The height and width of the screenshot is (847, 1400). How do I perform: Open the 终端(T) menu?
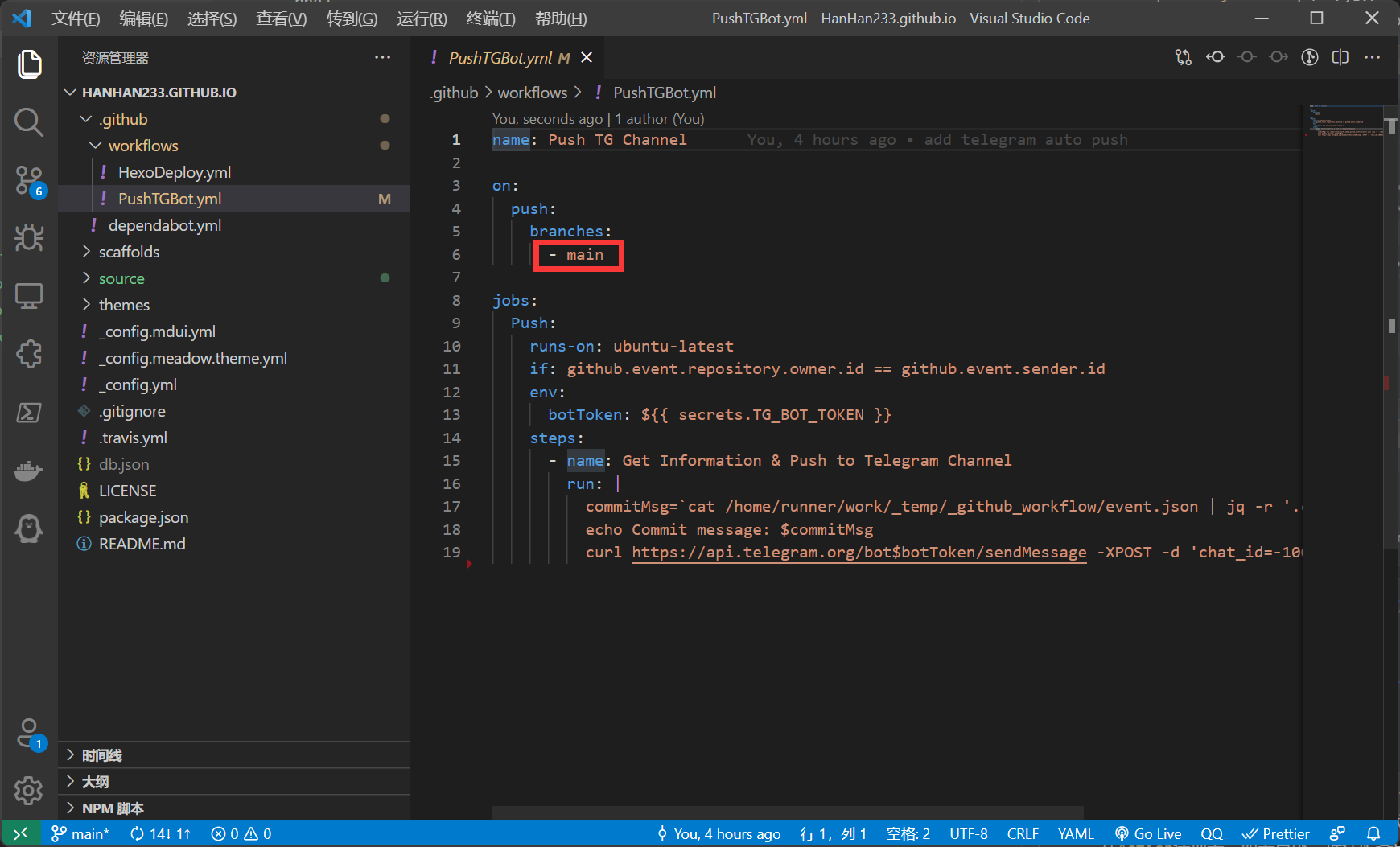[x=490, y=19]
